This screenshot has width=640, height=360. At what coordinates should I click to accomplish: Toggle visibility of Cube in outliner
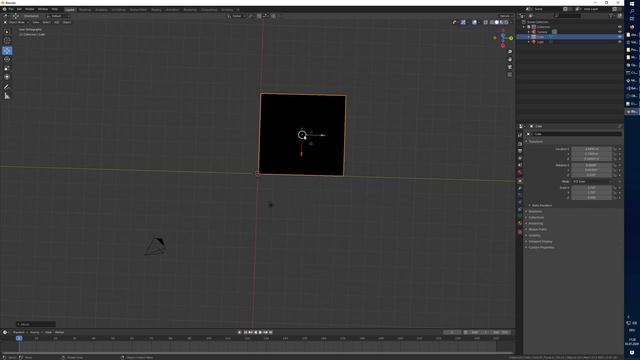coord(620,37)
